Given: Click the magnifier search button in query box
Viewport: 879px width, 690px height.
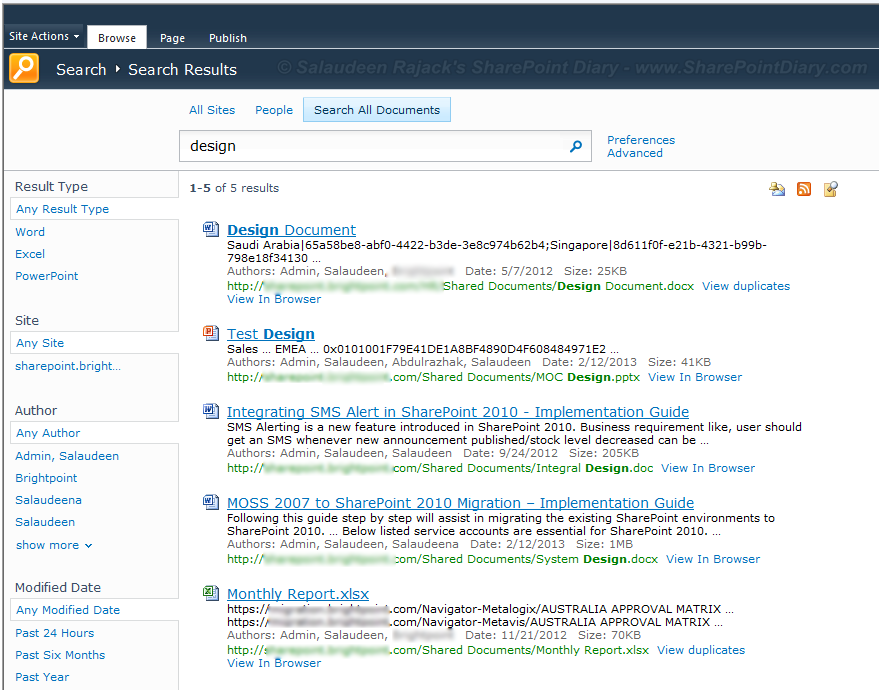Looking at the screenshot, I should (576, 146).
